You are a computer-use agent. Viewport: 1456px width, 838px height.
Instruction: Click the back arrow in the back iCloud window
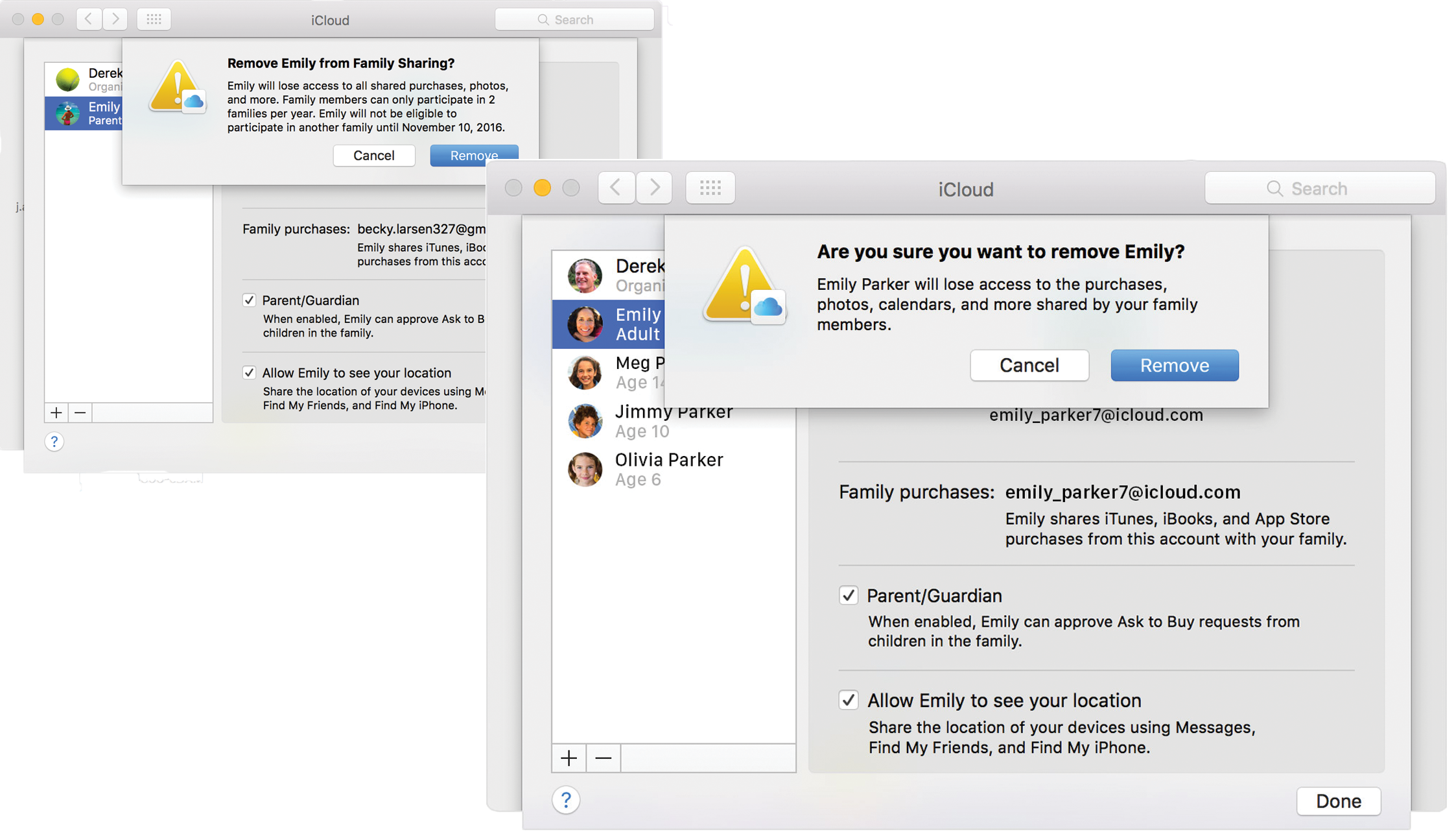(89, 19)
